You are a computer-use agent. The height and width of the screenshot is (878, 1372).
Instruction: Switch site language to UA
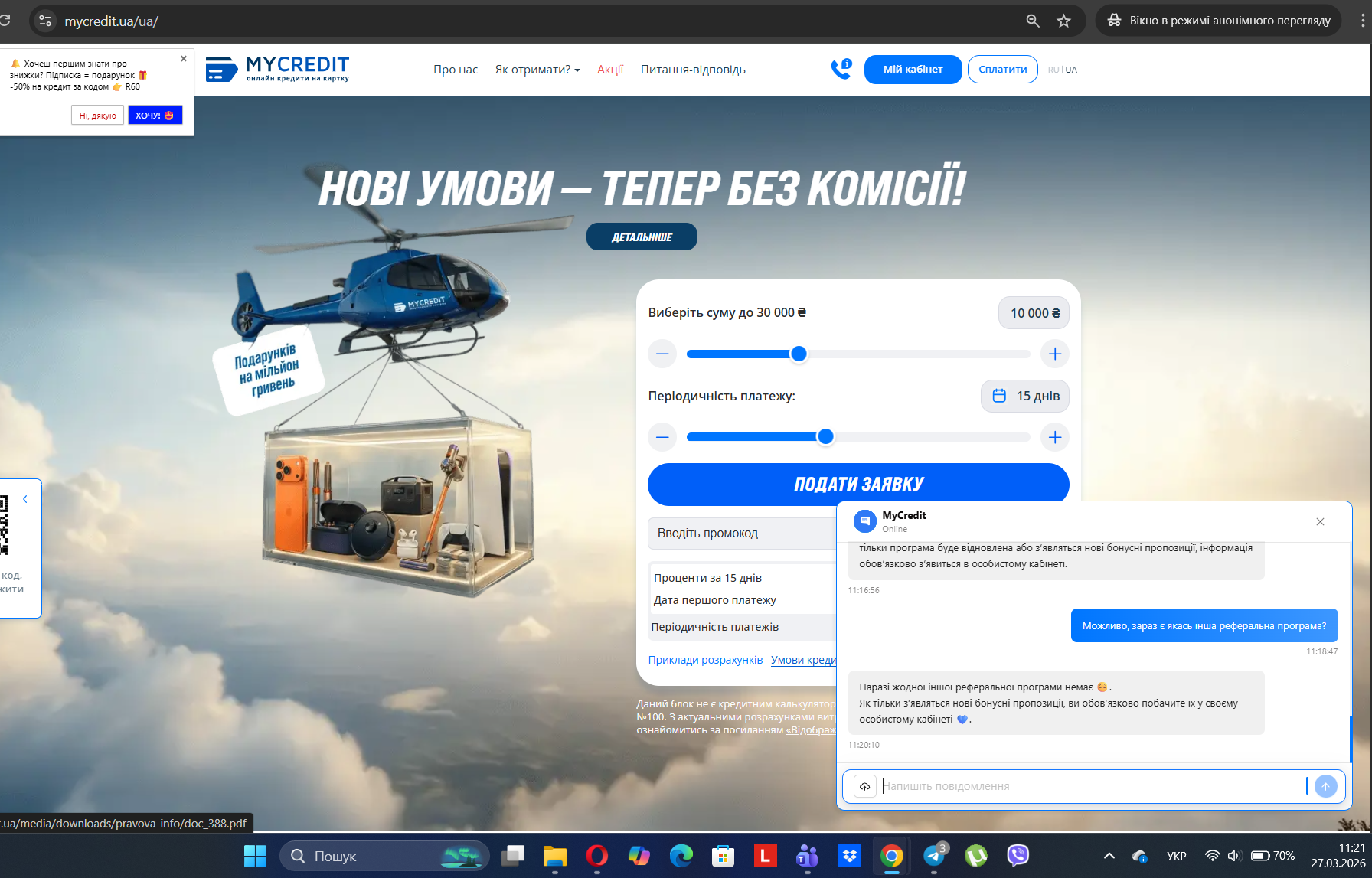click(1071, 70)
